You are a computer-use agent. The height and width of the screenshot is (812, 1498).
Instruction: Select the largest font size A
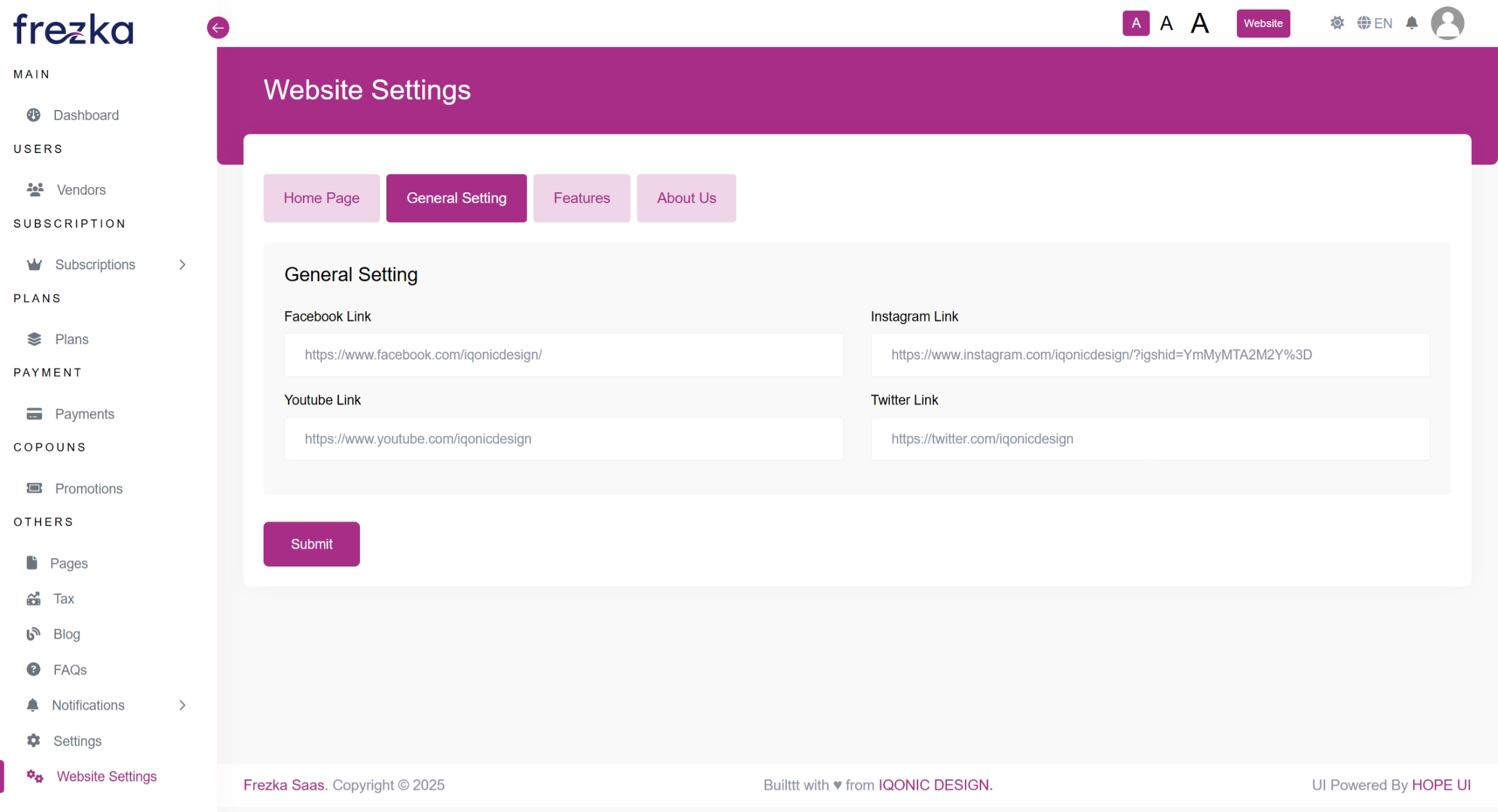pyautogui.click(x=1199, y=23)
